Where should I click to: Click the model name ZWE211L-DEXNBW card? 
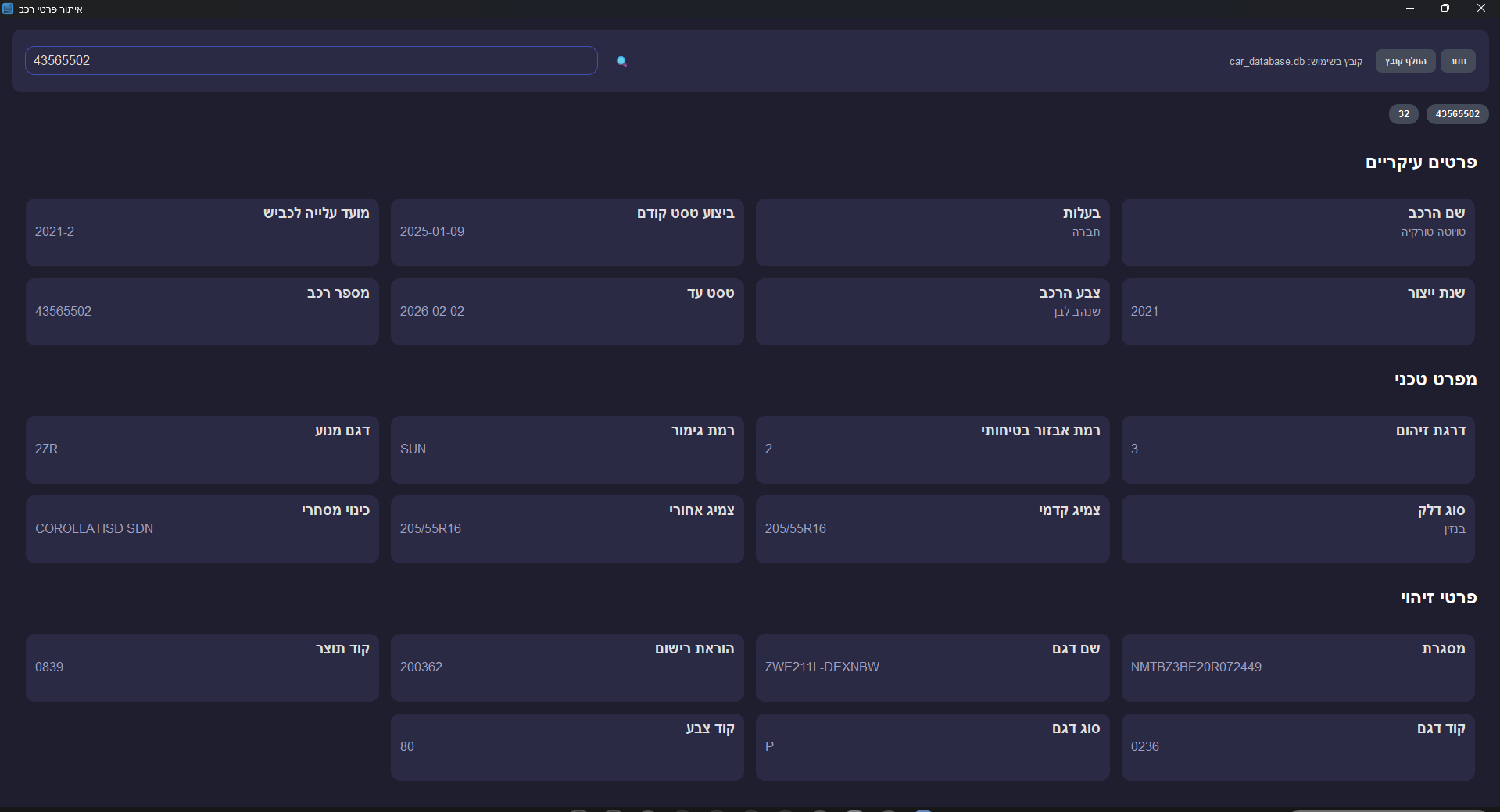(932, 667)
